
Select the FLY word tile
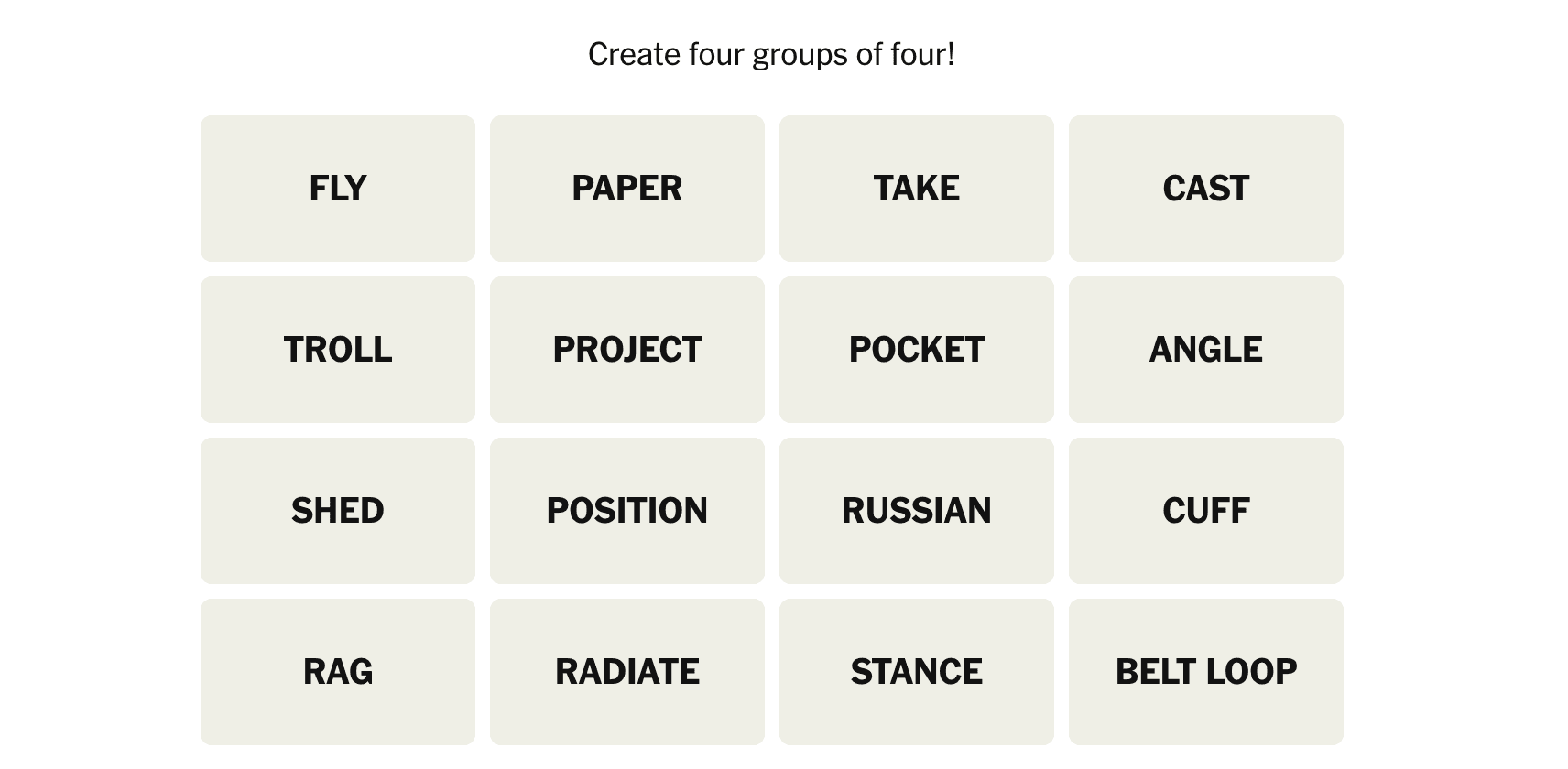coord(338,189)
